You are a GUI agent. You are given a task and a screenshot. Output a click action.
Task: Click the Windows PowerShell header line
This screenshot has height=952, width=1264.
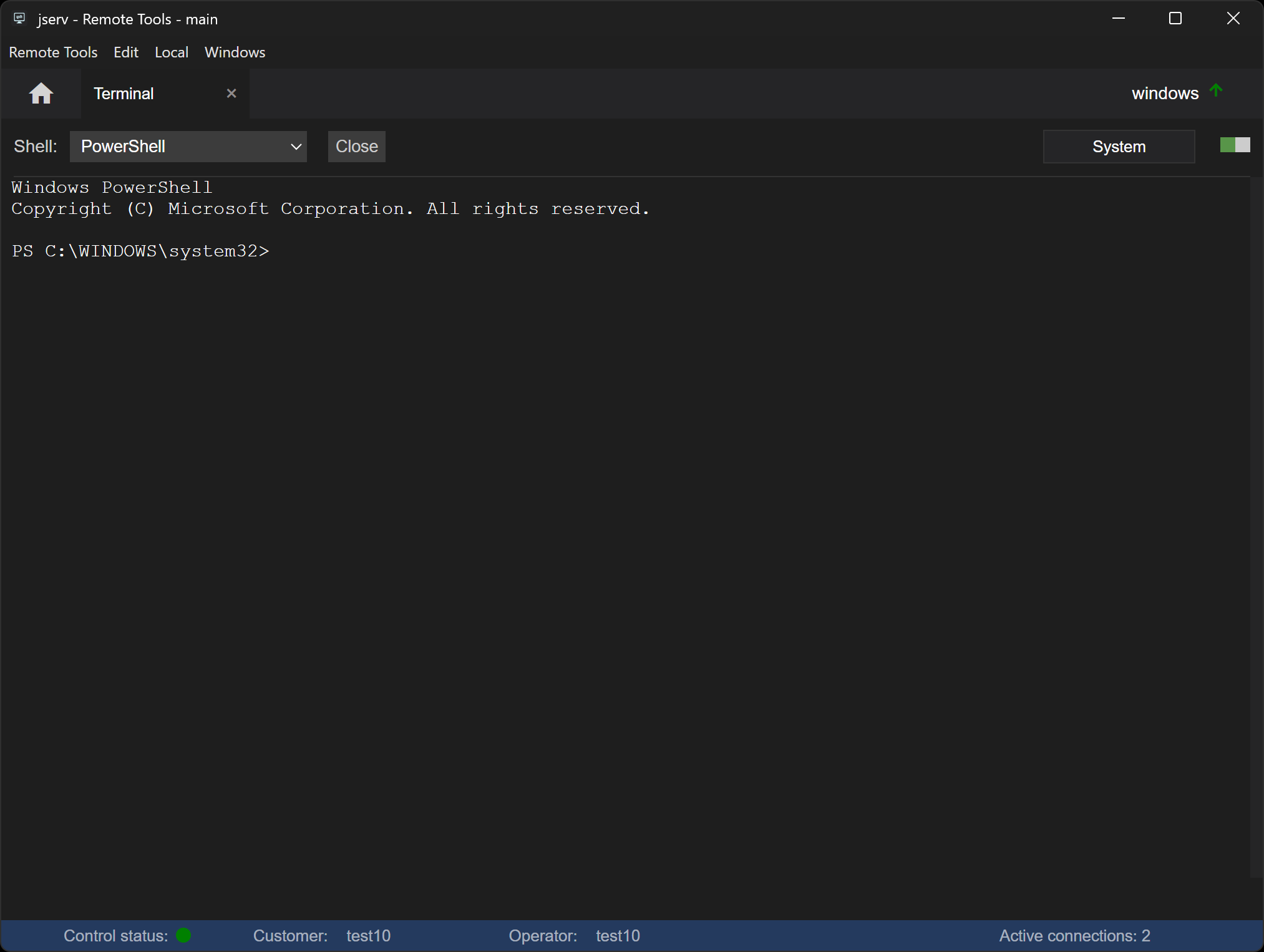(112, 187)
